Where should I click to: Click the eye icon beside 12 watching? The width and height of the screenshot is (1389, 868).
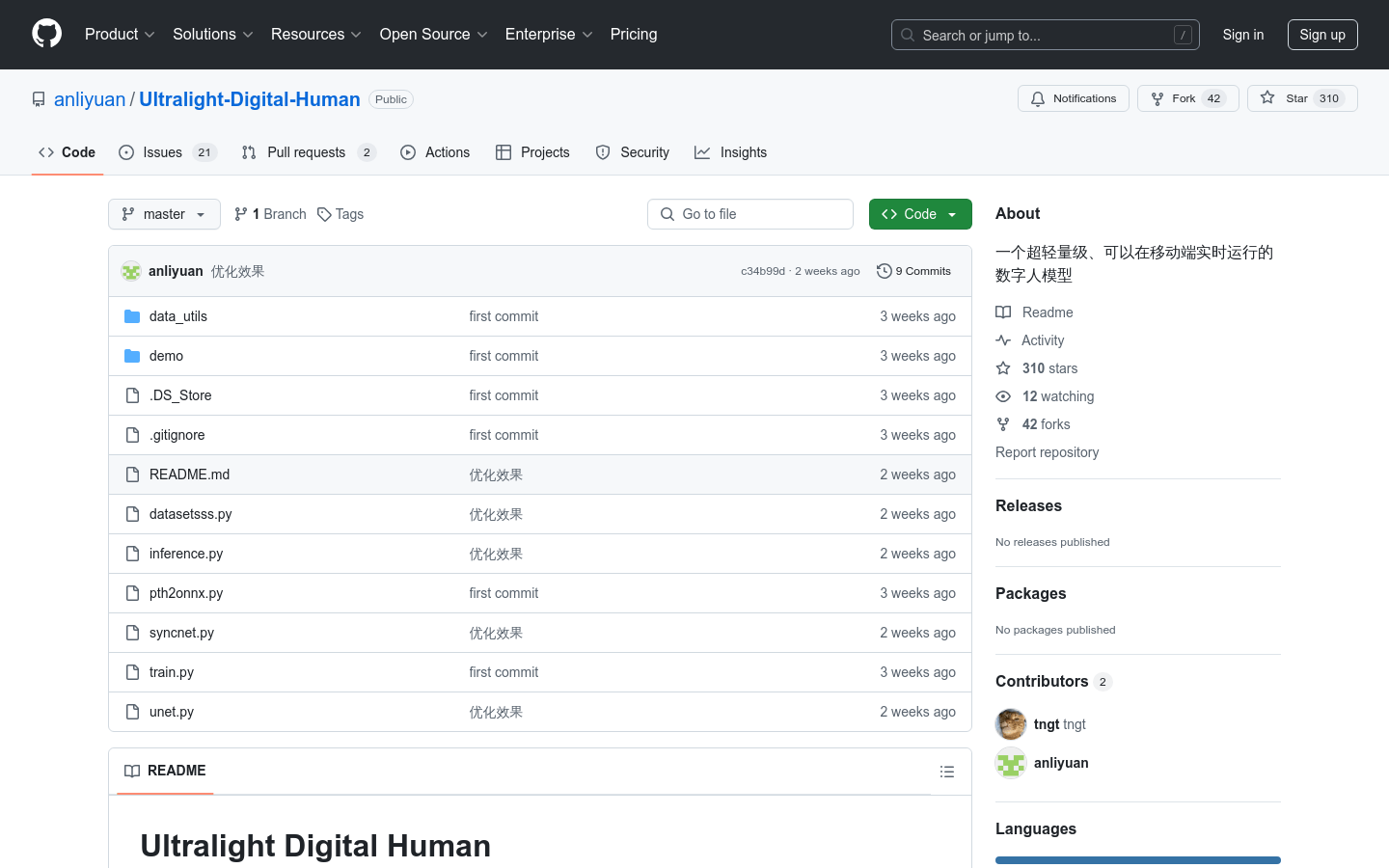pos(1003,396)
